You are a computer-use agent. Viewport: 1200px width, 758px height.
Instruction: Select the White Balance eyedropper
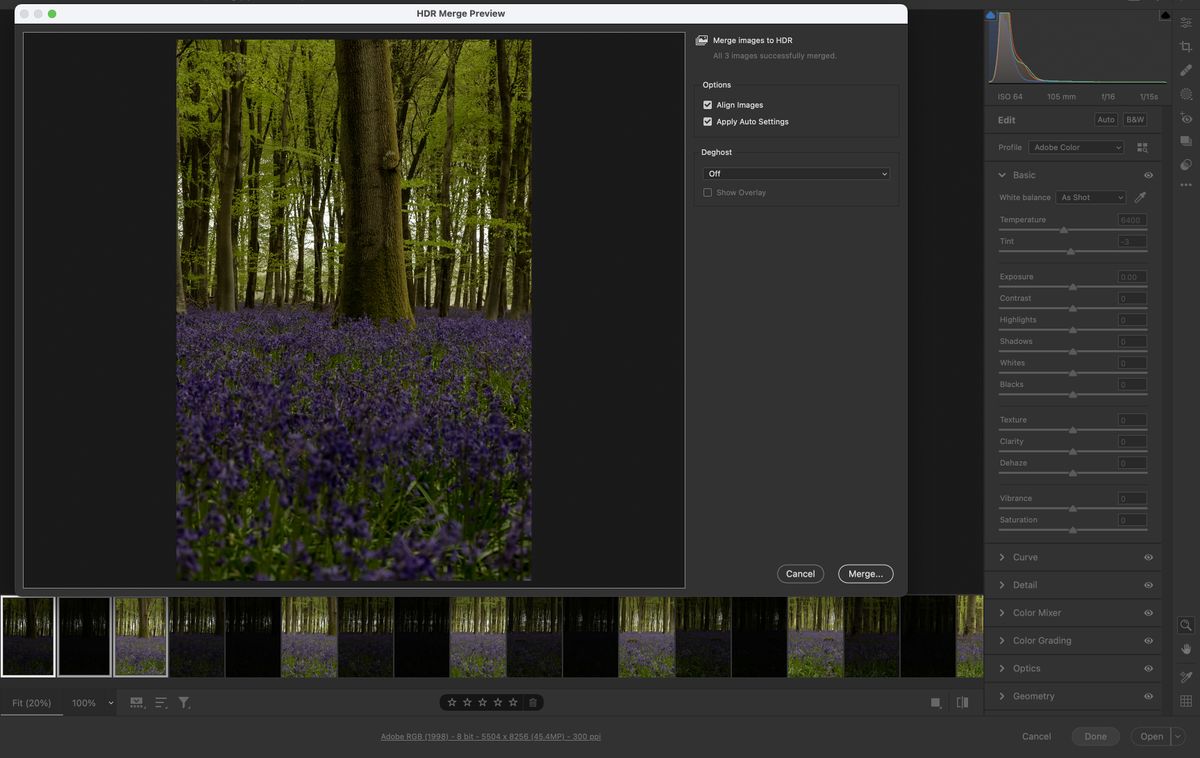pyautogui.click(x=1140, y=197)
